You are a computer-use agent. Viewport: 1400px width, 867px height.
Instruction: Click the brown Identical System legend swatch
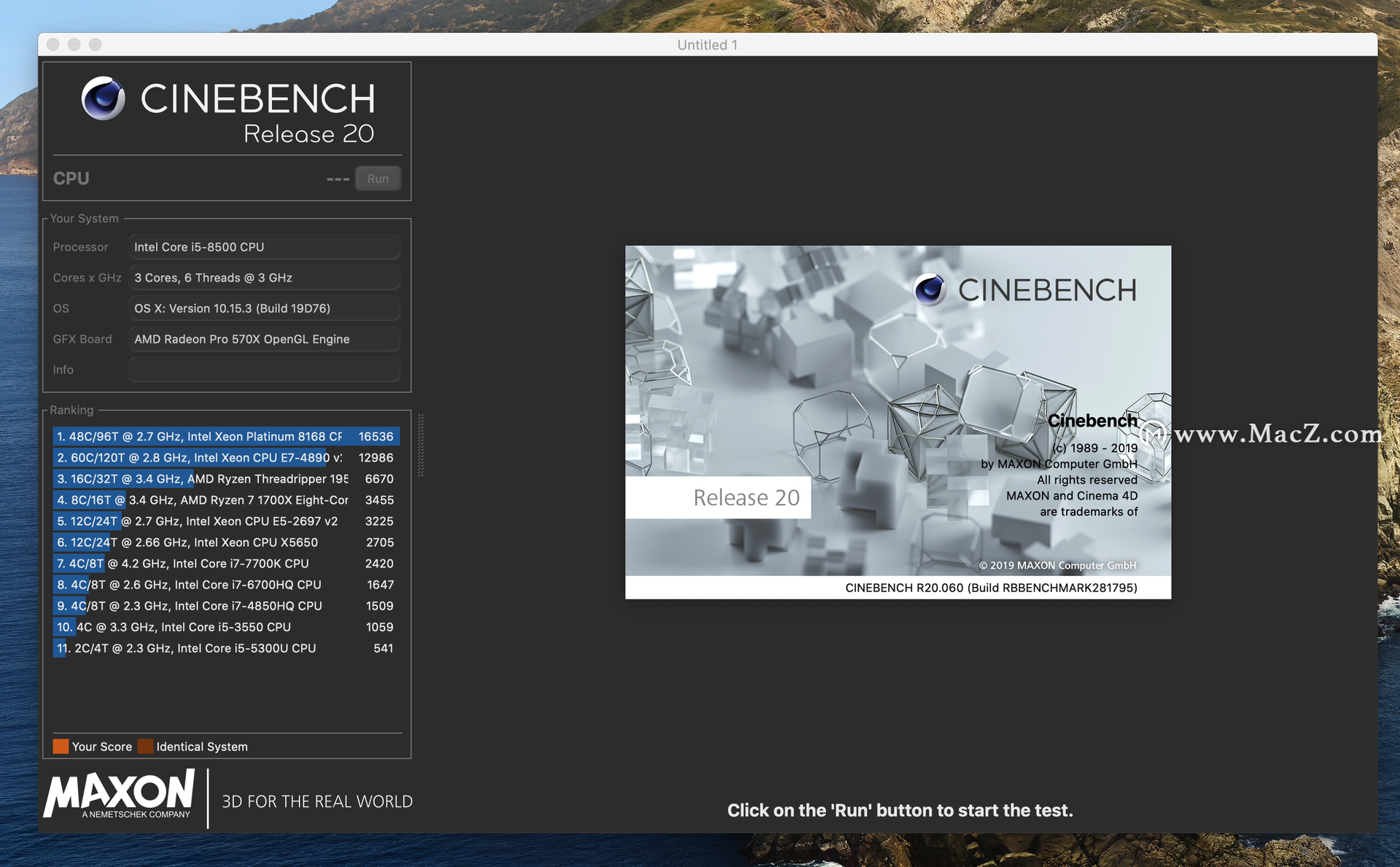point(145,746)
